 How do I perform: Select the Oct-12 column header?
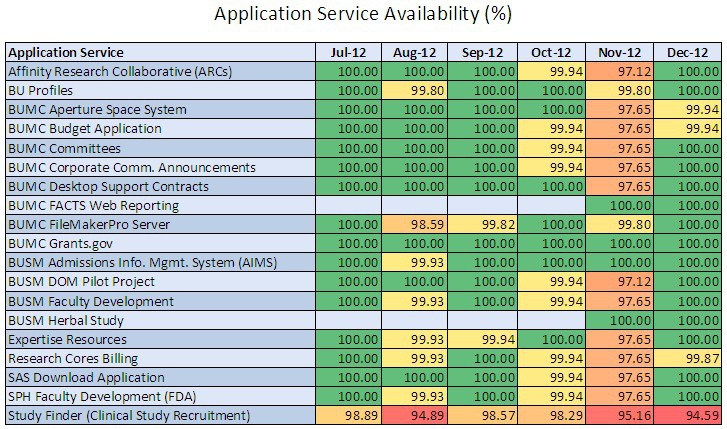(551, 52)
